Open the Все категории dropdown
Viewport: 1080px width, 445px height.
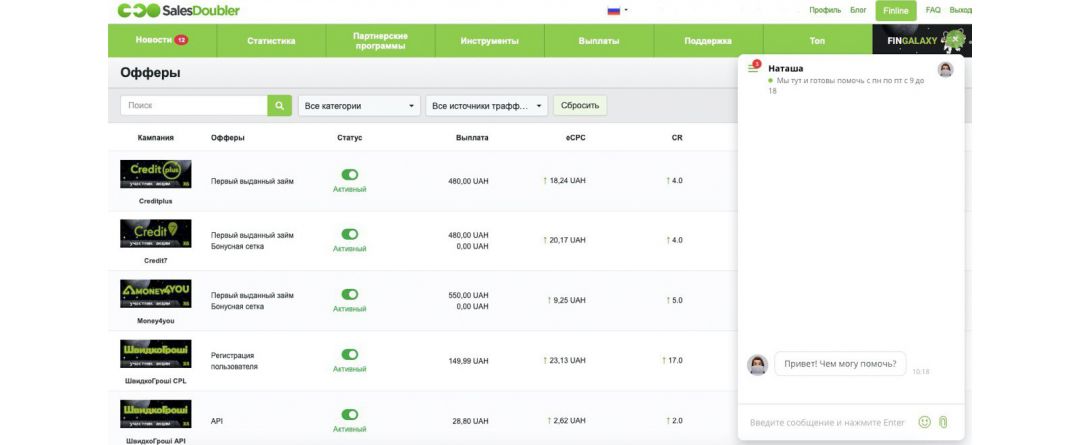(359, 106)
